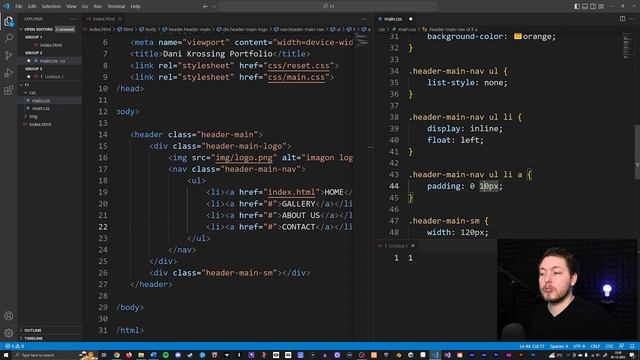Open the Source Control view
Screen dimensions: 640x360
9,56
